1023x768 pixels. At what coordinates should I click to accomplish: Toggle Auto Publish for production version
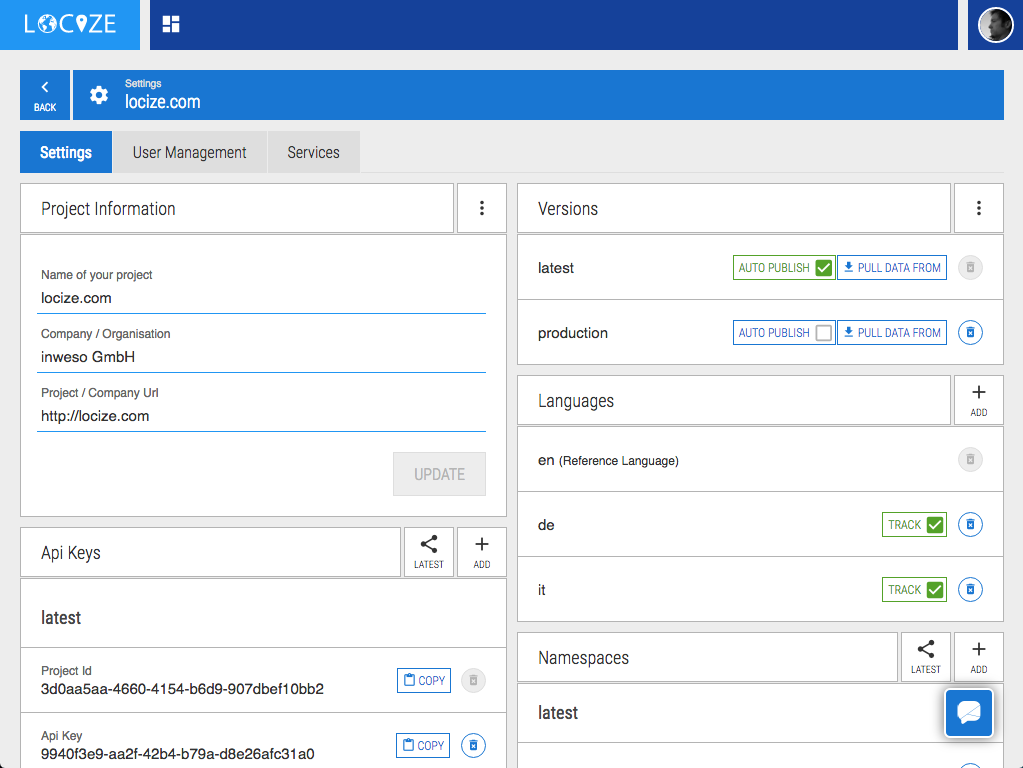784,333
